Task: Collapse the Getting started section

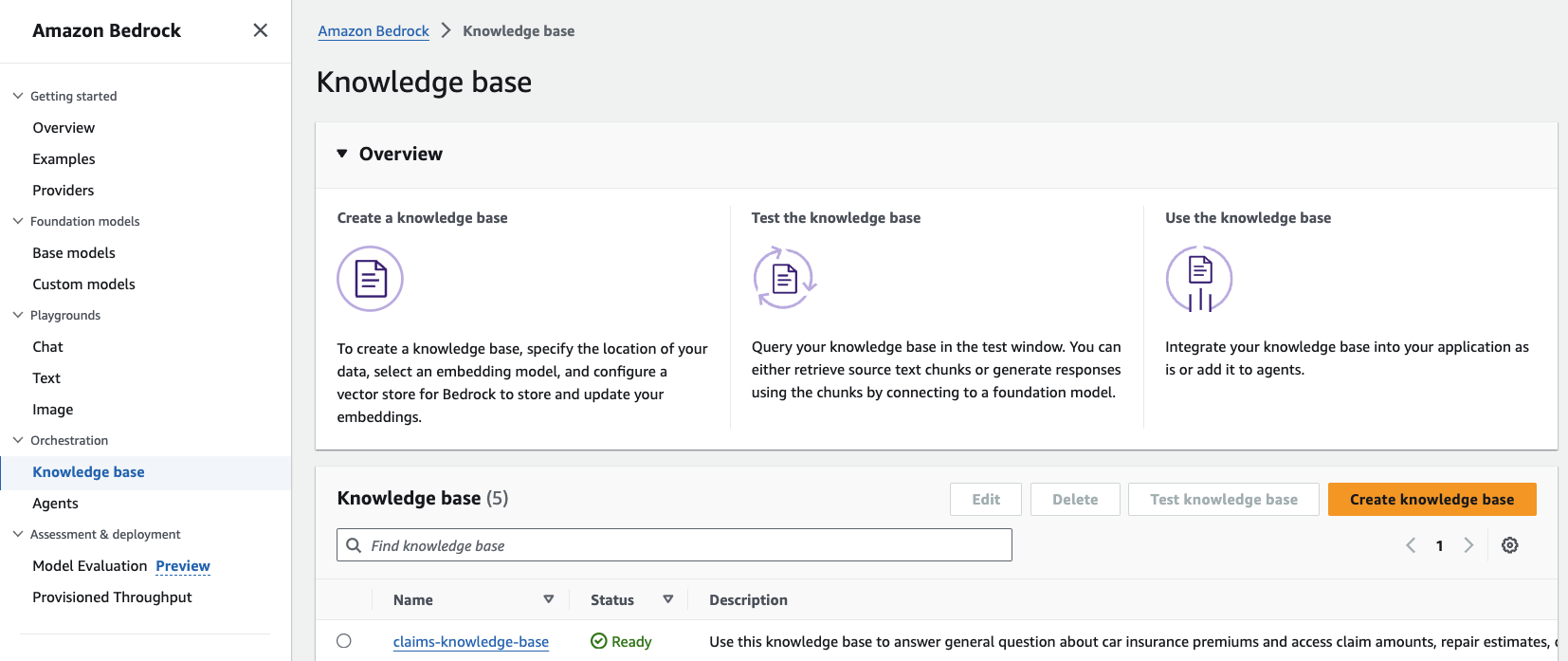Action: [18, 96]
